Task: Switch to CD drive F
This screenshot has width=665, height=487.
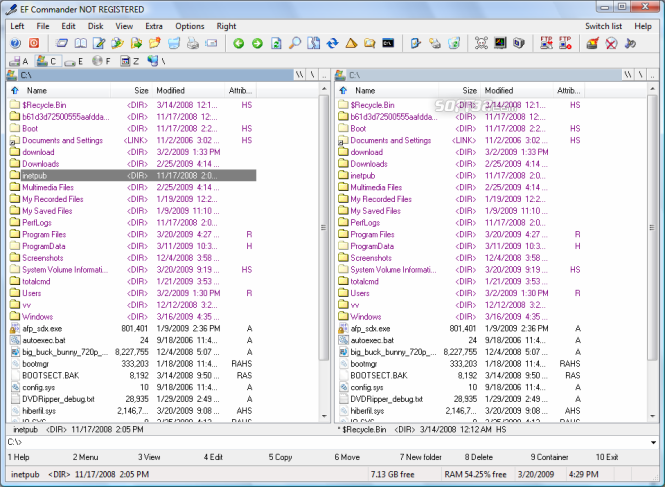Action: (102, 62)
